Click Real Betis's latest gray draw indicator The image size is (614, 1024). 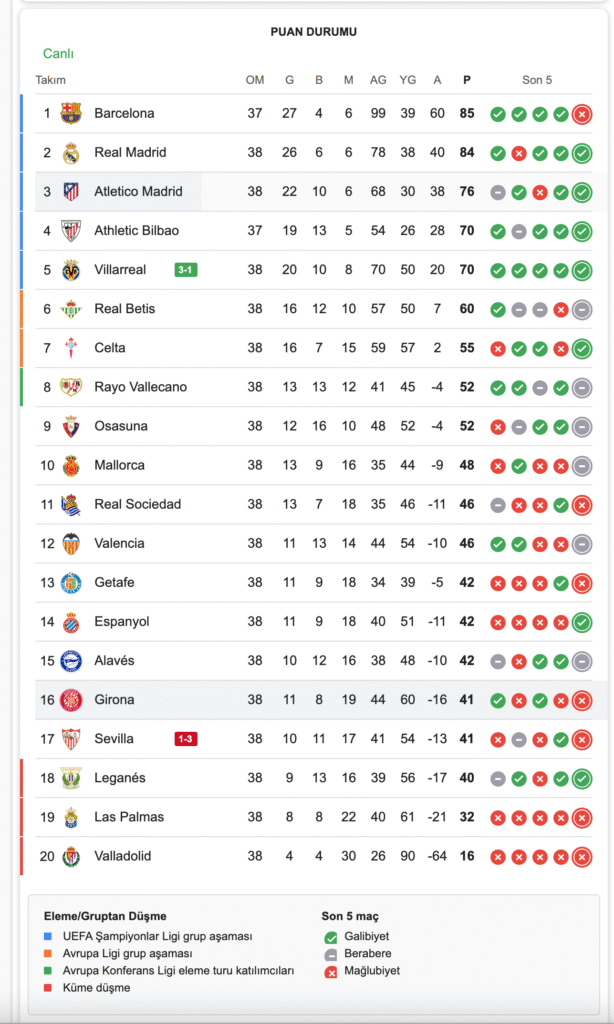(x=582, y=309)
